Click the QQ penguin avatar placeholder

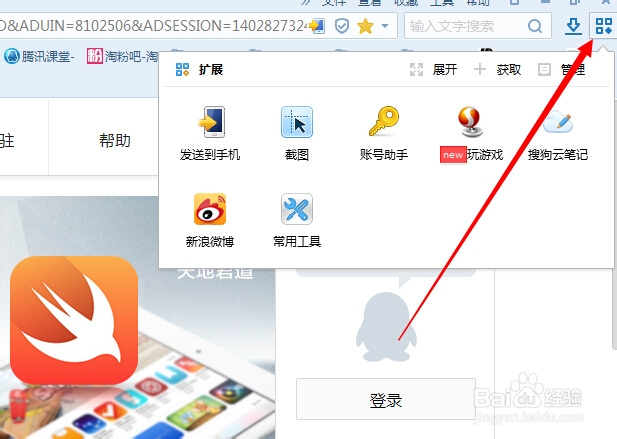click(x=386, y=326)
